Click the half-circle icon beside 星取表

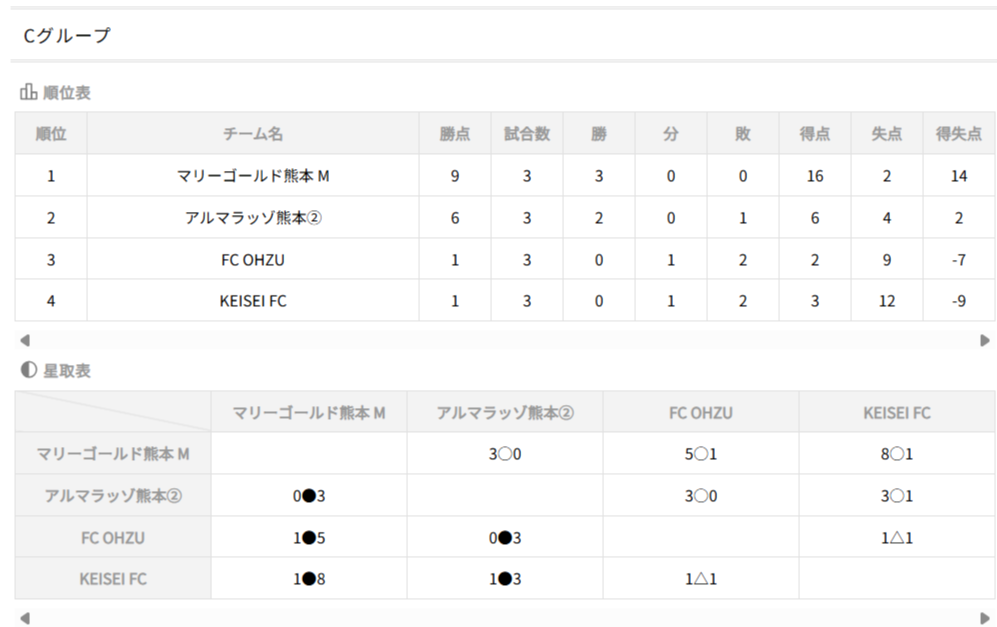(x=28, y=371)
